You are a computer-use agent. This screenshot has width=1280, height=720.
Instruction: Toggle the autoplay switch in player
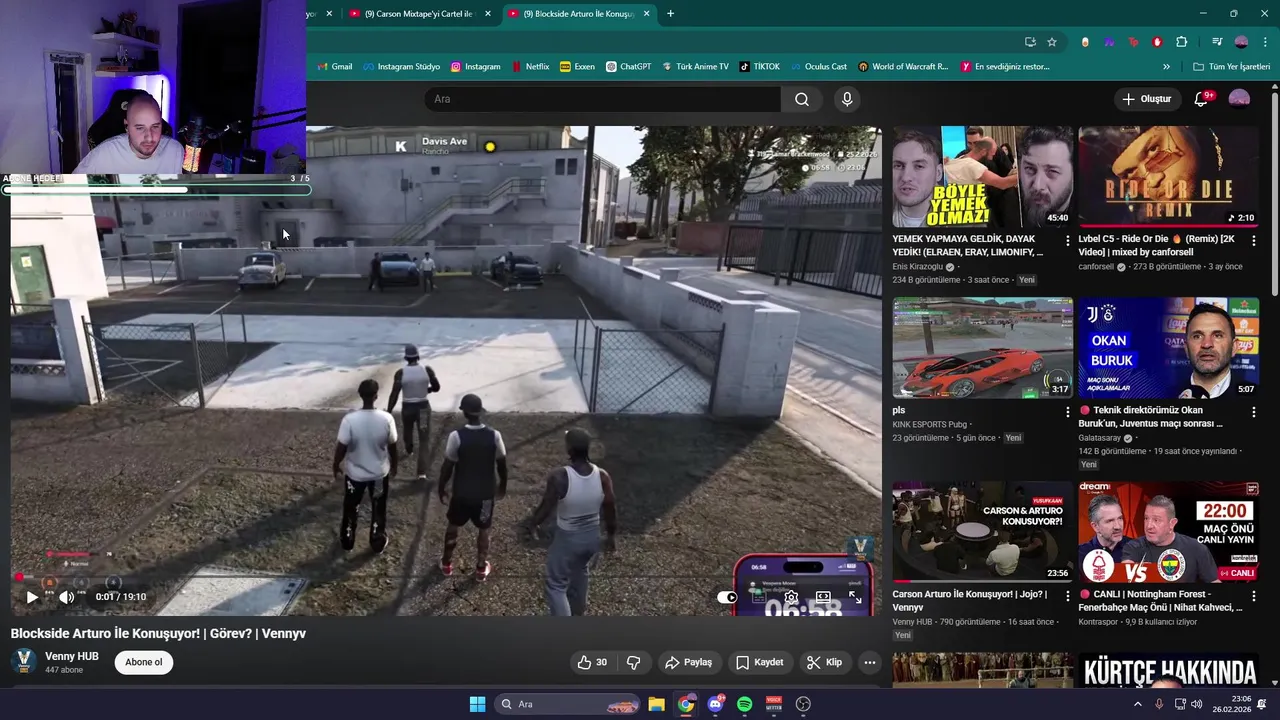point(727,597)
